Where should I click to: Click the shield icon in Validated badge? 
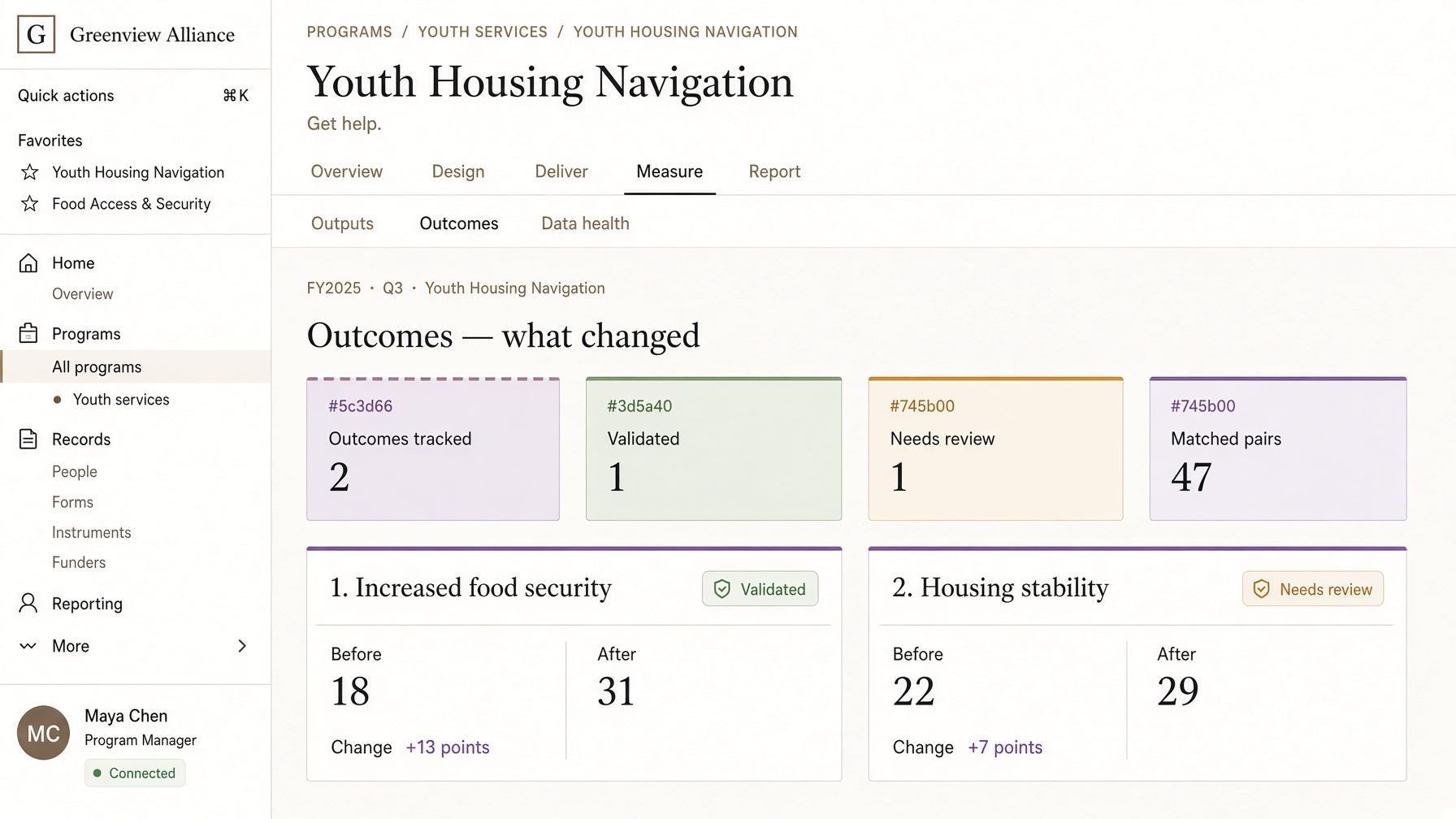click(721, 589)
